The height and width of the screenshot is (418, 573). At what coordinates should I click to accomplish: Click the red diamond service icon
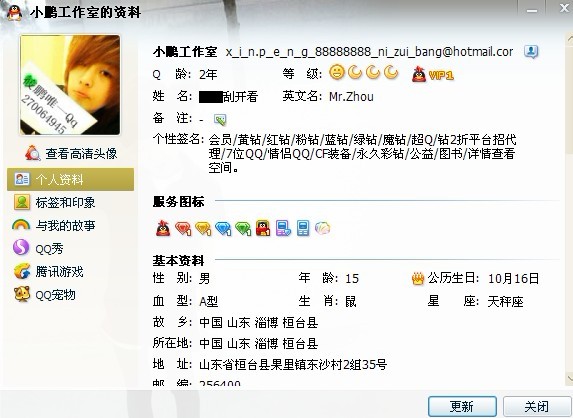coord(183,228)
